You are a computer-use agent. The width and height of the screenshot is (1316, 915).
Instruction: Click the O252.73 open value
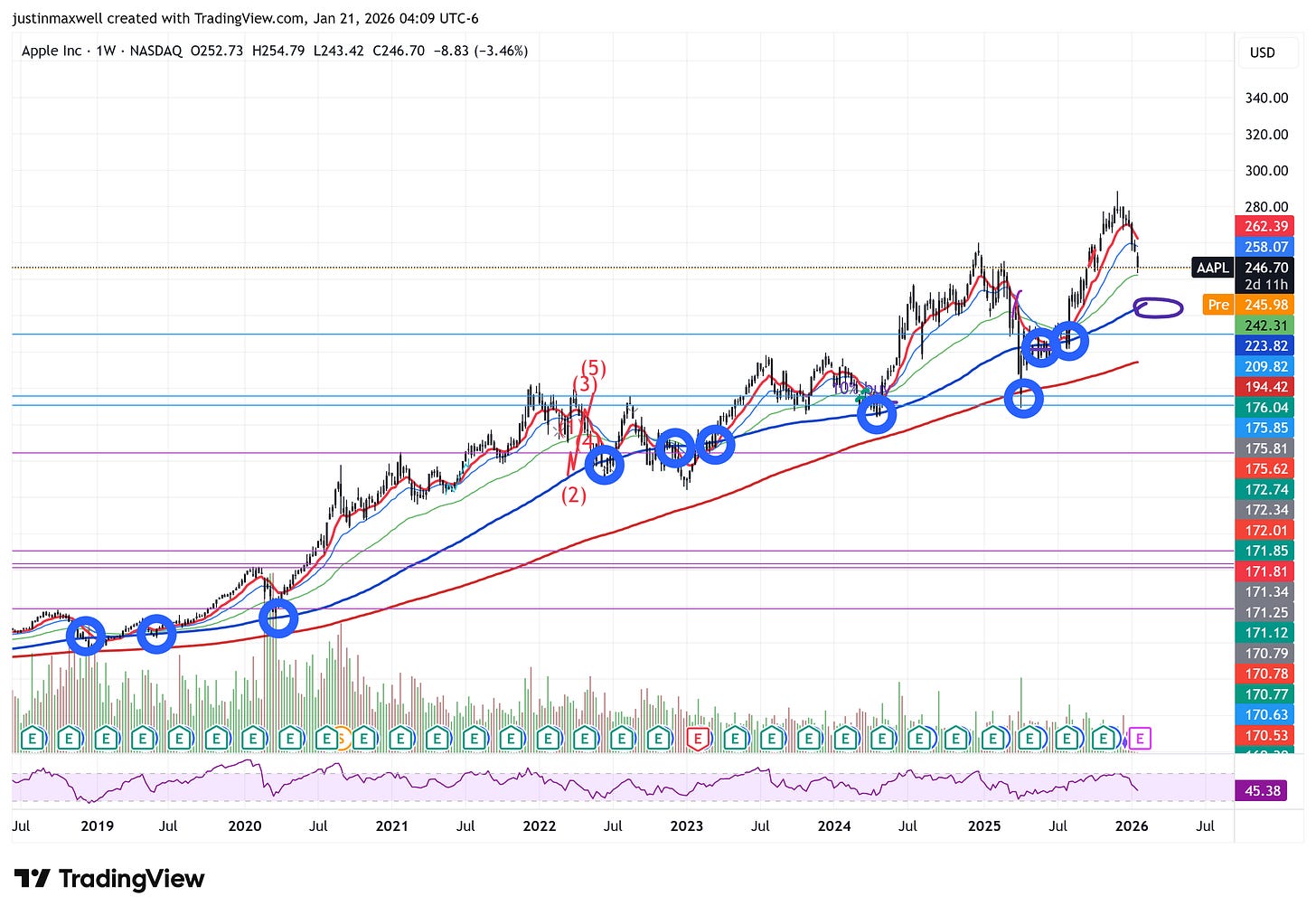pyautogui.click(x=217, y=51)
